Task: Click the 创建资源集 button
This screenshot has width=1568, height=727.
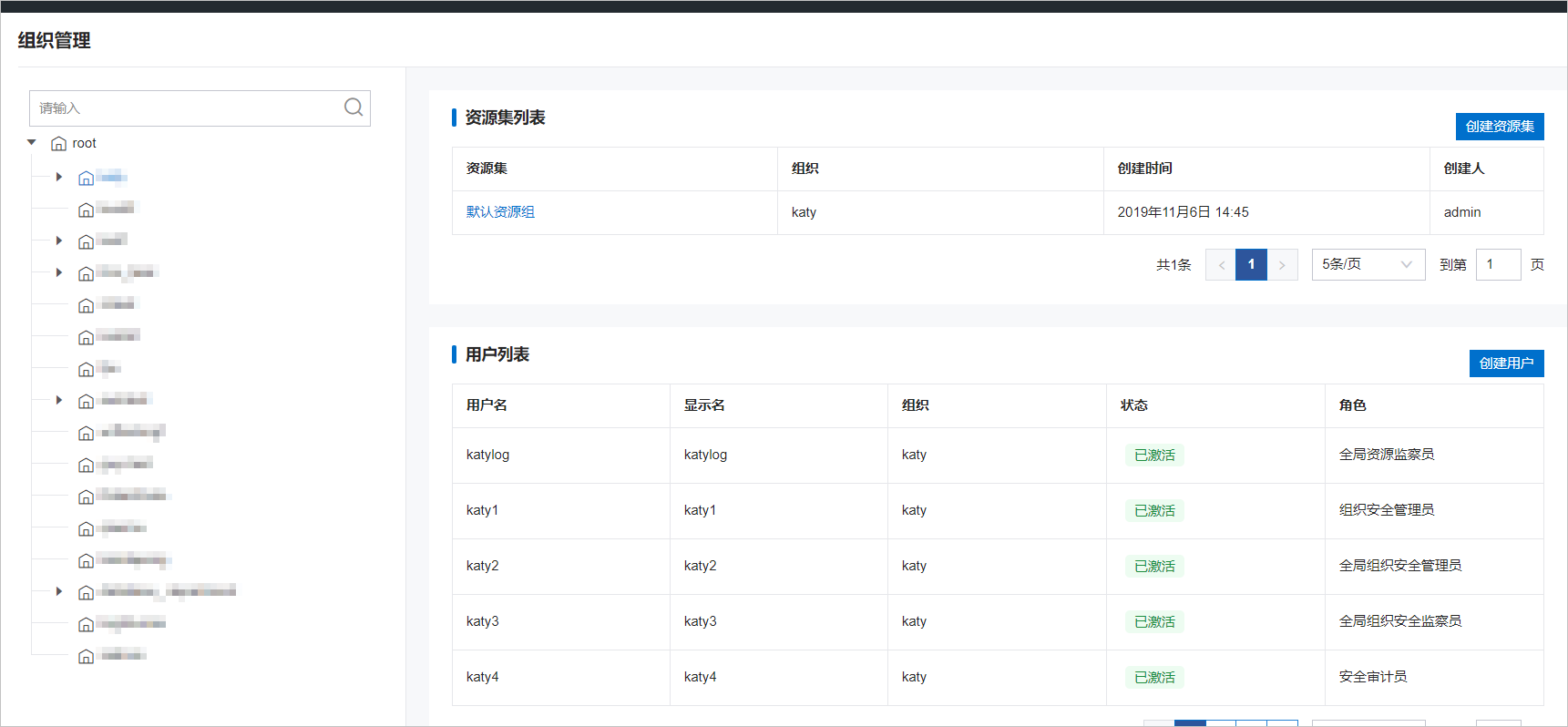Action: tap(1500, 126)
